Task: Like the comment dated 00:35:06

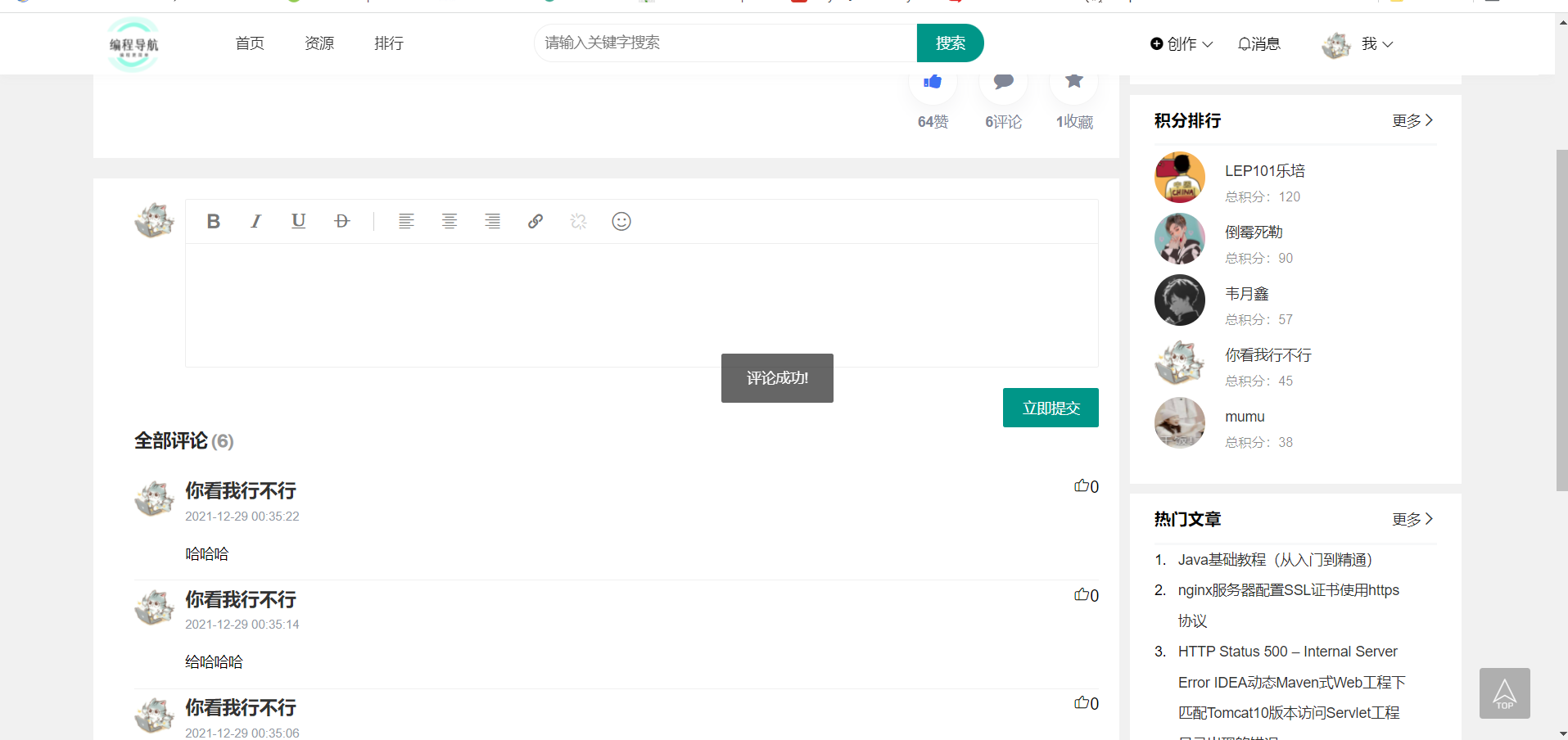Action: 1087,703
